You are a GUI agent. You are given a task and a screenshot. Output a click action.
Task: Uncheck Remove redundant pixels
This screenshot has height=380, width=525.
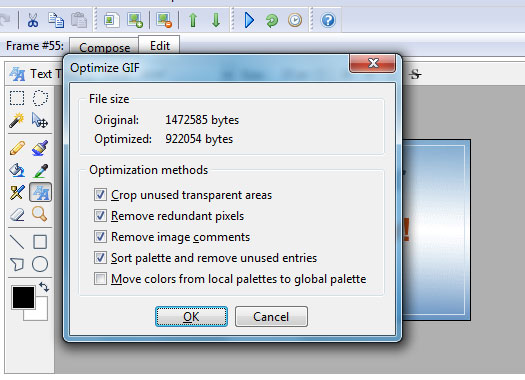point(100,216)
